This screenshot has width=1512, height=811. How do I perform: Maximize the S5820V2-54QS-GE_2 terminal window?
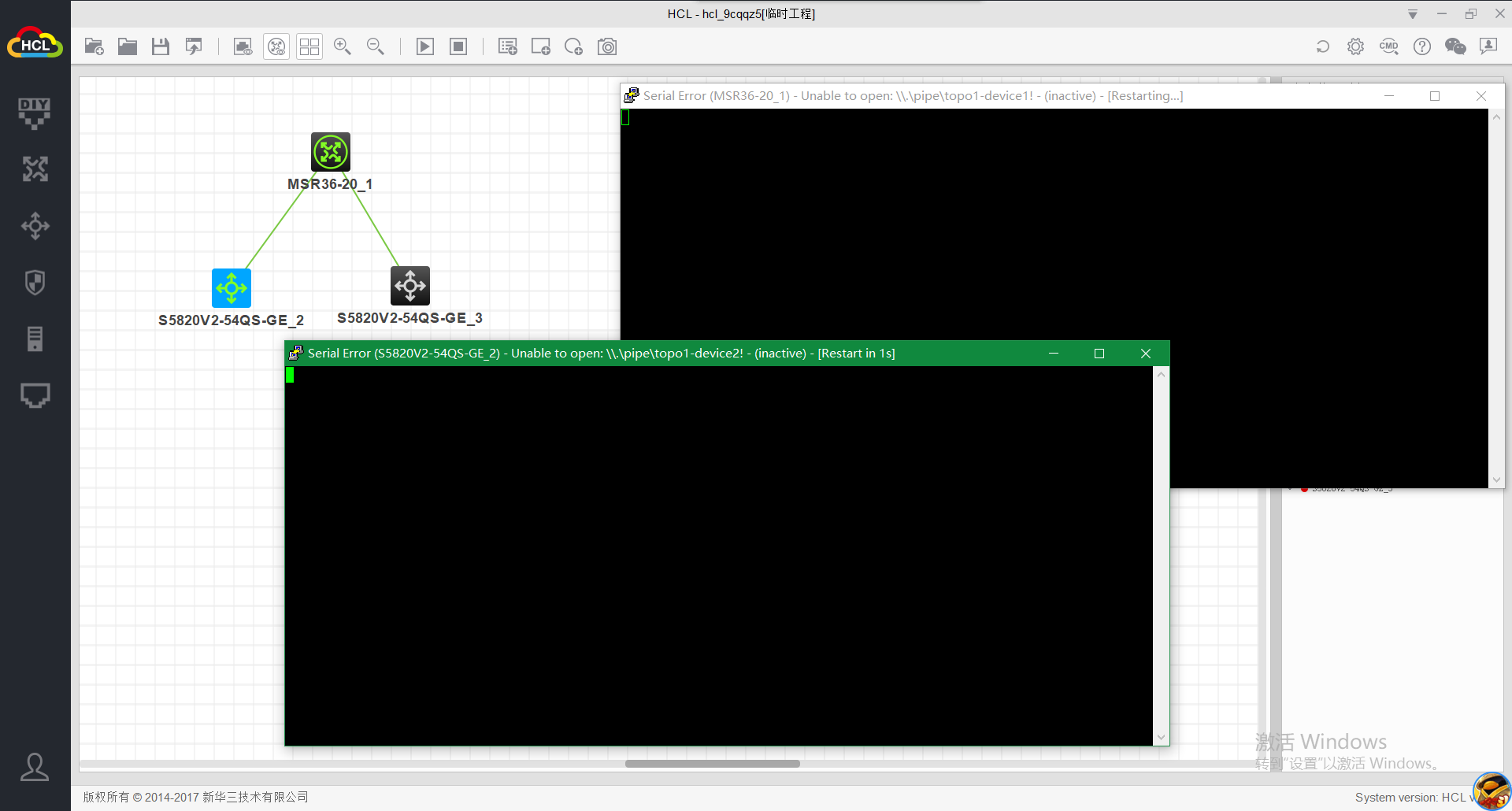(x=1099, y=354)
